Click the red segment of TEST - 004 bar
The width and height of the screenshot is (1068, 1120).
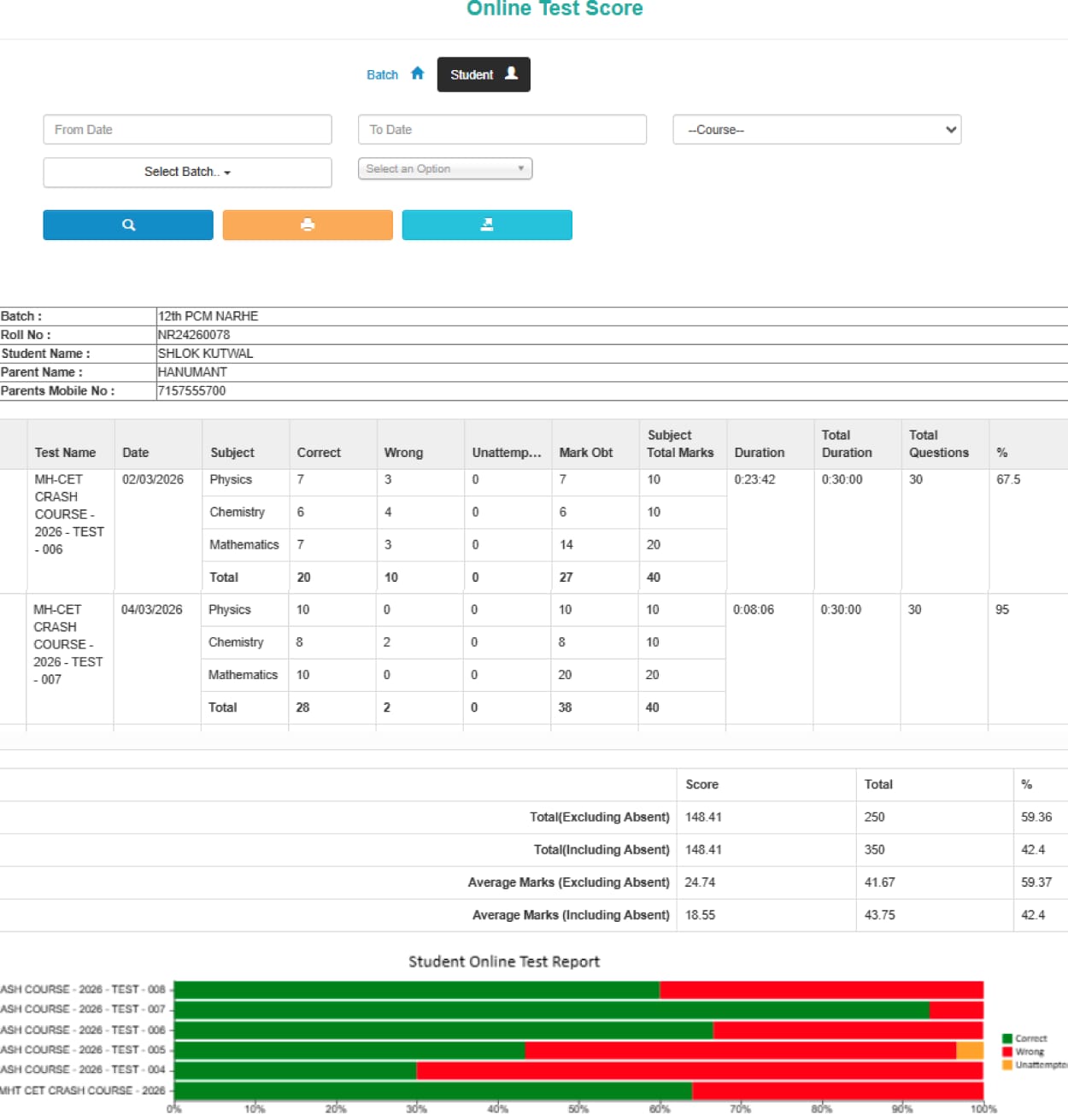[x=699, y=1070]
